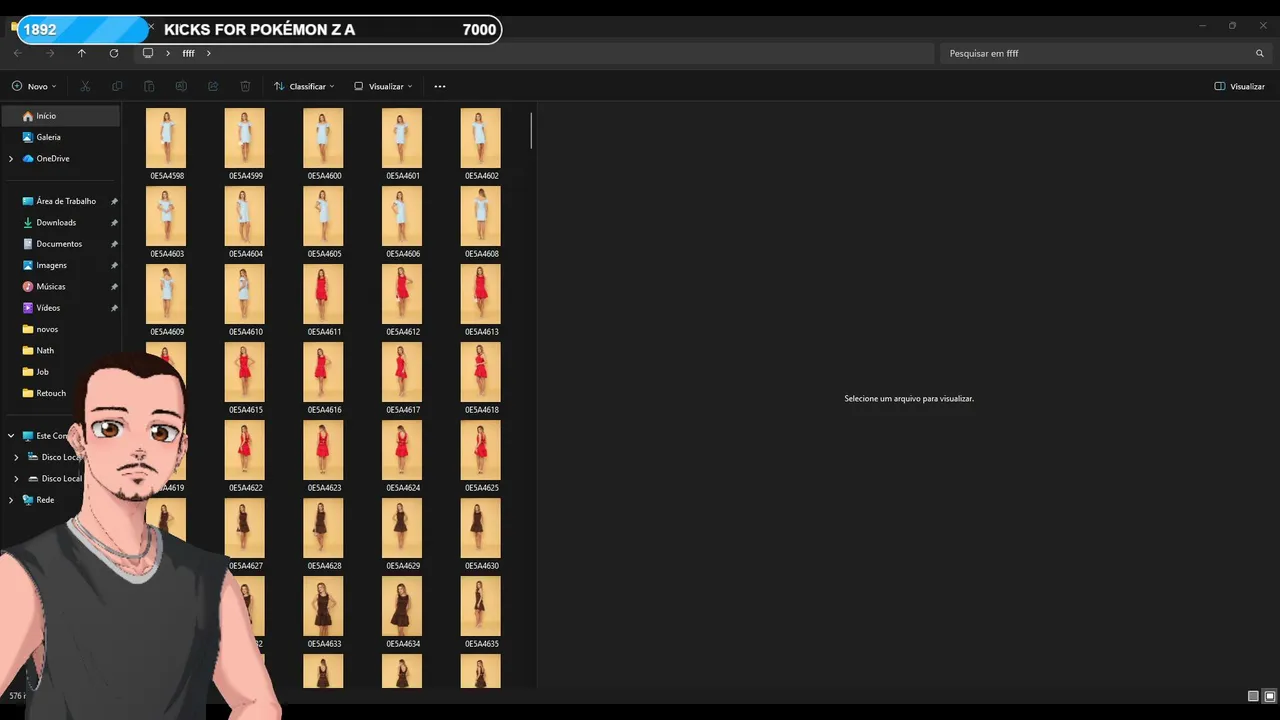Image resolution: width=1280 pixels, height=720 pixels.
Task: Select photo 0E5A4628 thumbnail
Action: [323, 528]
